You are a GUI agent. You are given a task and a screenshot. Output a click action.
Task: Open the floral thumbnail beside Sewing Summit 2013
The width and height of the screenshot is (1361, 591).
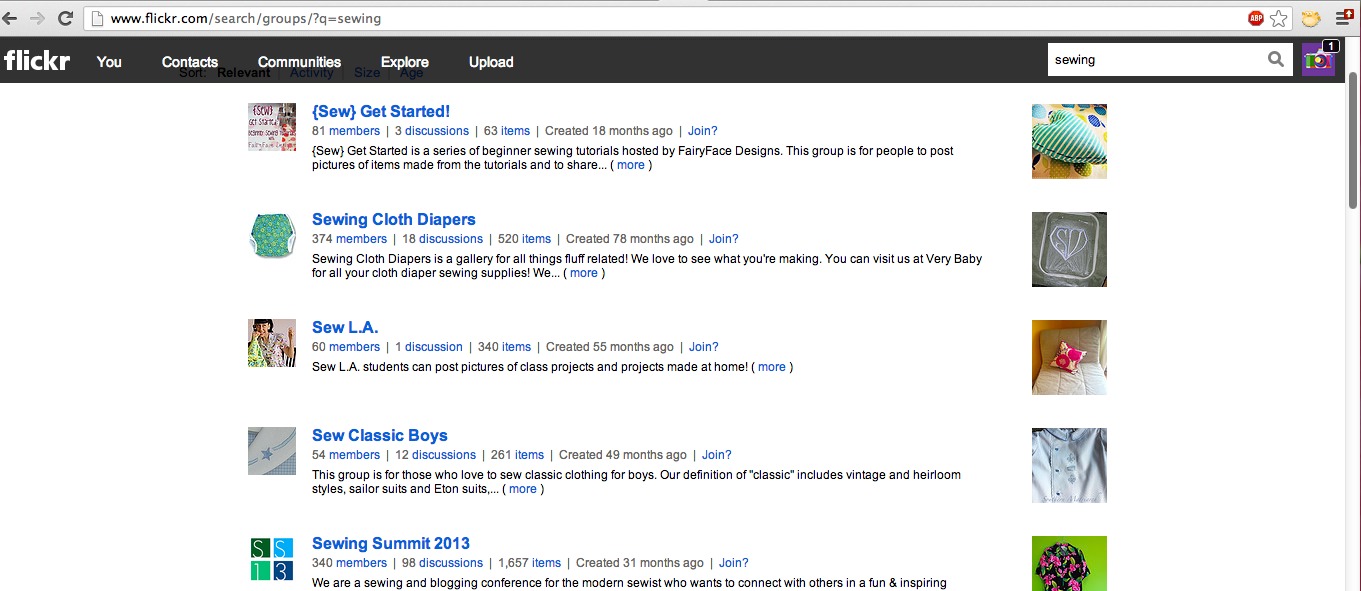pos(1069,563)
